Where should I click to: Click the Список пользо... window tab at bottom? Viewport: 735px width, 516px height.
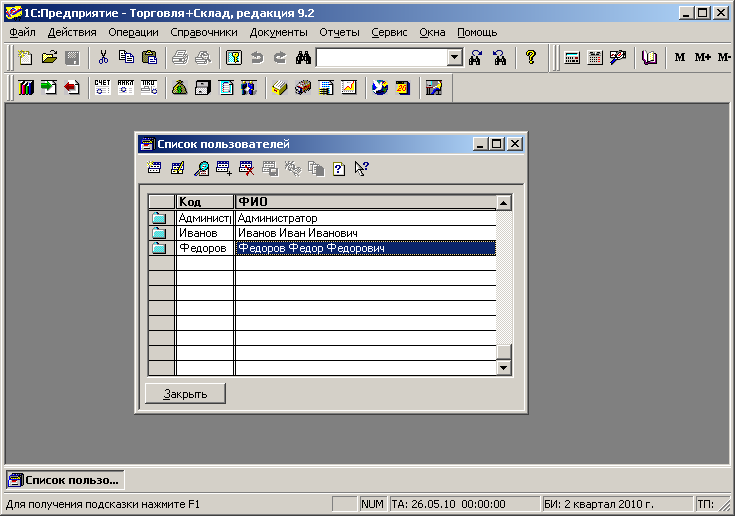(65, 480)
